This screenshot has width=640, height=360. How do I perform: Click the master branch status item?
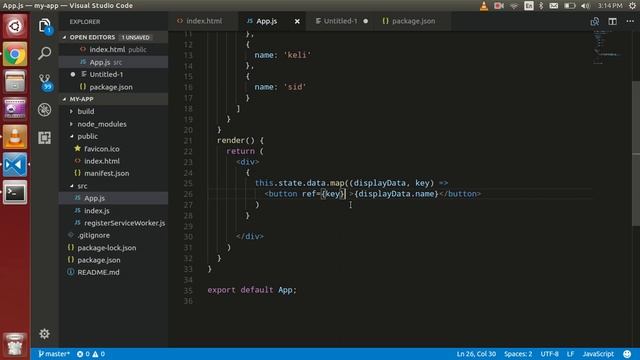tap(54, 354)
